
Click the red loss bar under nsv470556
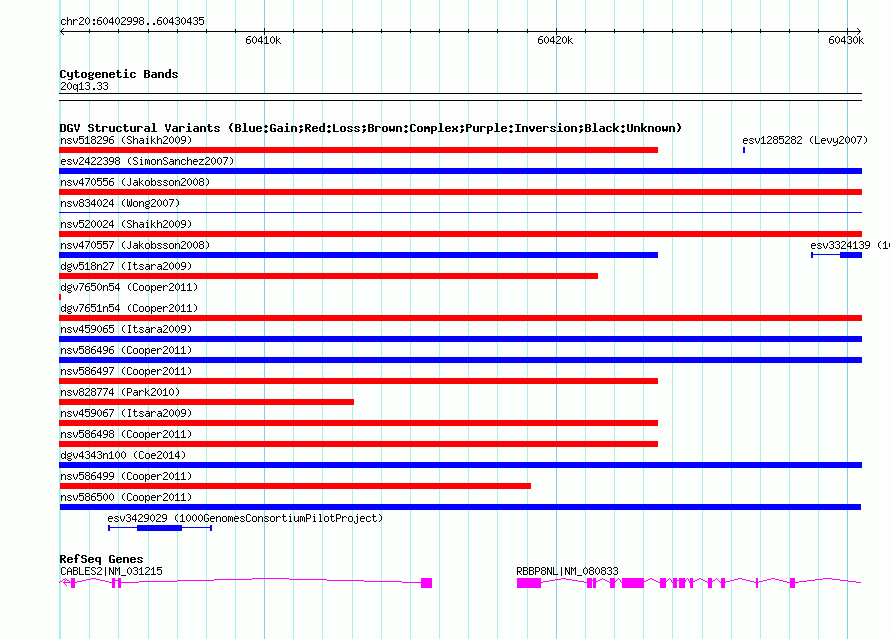pyautogui.click(x=461, y=192)
